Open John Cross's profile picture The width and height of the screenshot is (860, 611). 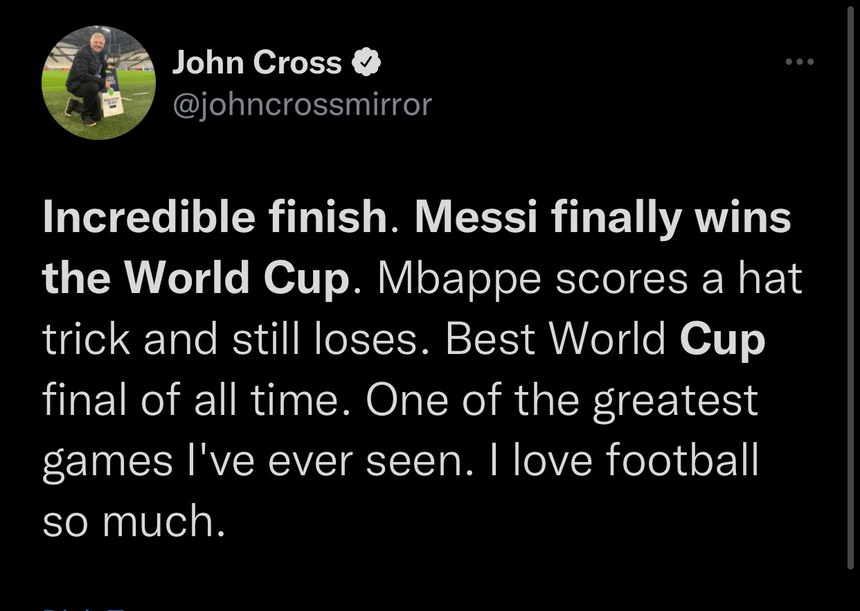click(x=96, y=82)
